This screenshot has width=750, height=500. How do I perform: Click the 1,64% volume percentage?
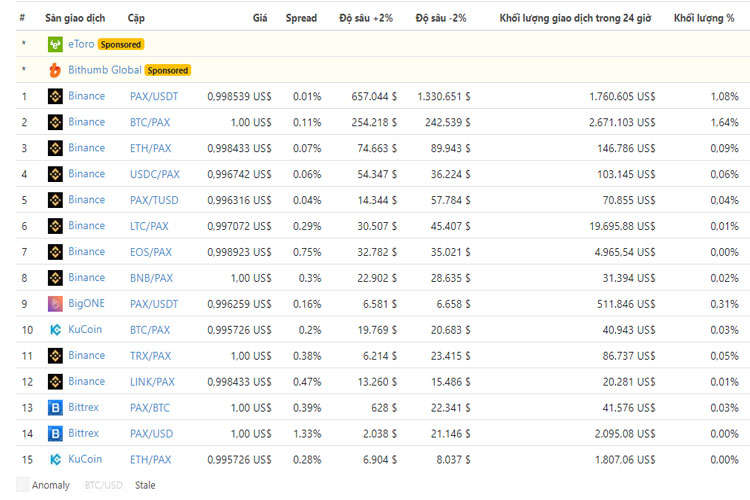click(x=724, y=122)
